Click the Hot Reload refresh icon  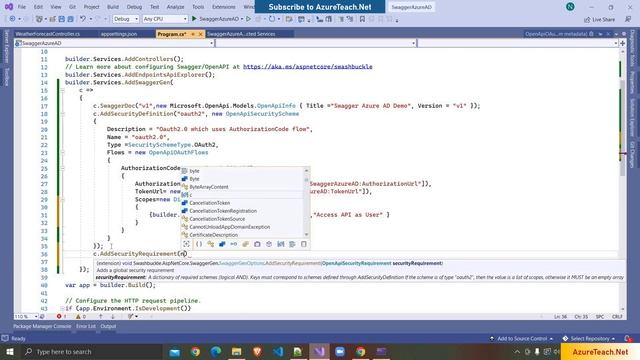(271, 19)
